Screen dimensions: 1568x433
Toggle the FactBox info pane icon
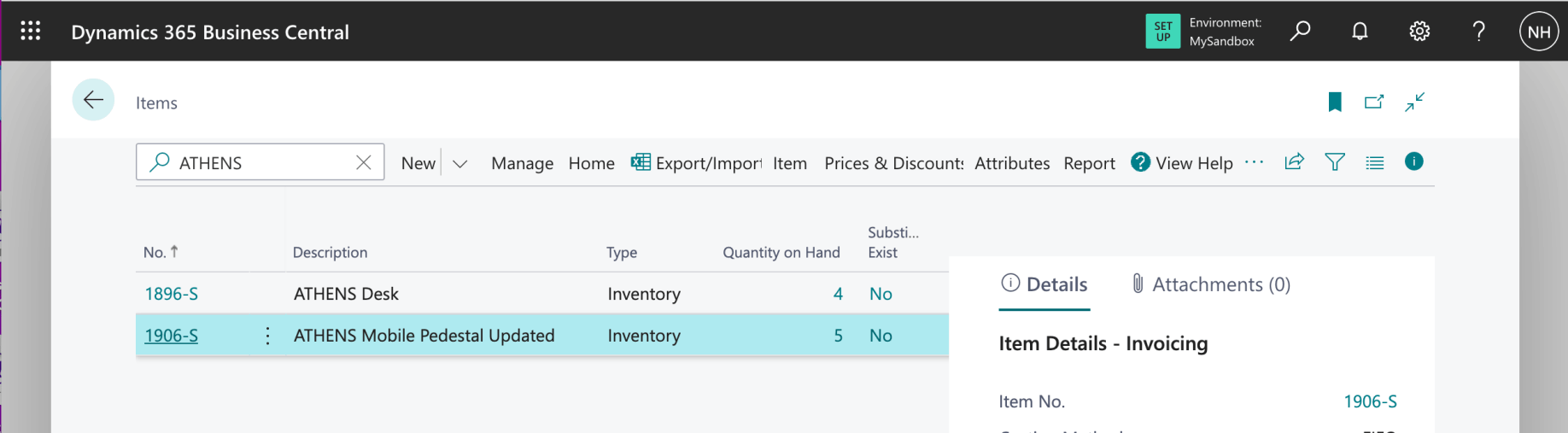(x=1413, y=161)
